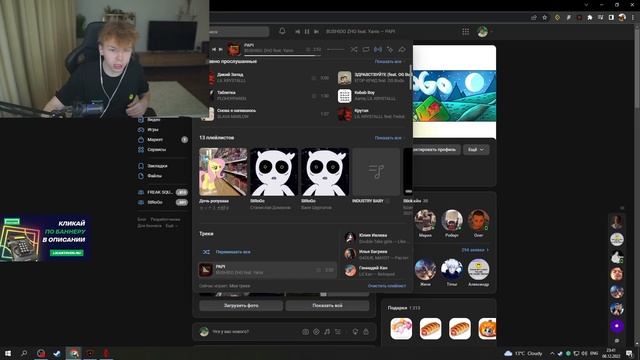Show all recently listened tracks
640x360 pixels.
pos(388,61)
